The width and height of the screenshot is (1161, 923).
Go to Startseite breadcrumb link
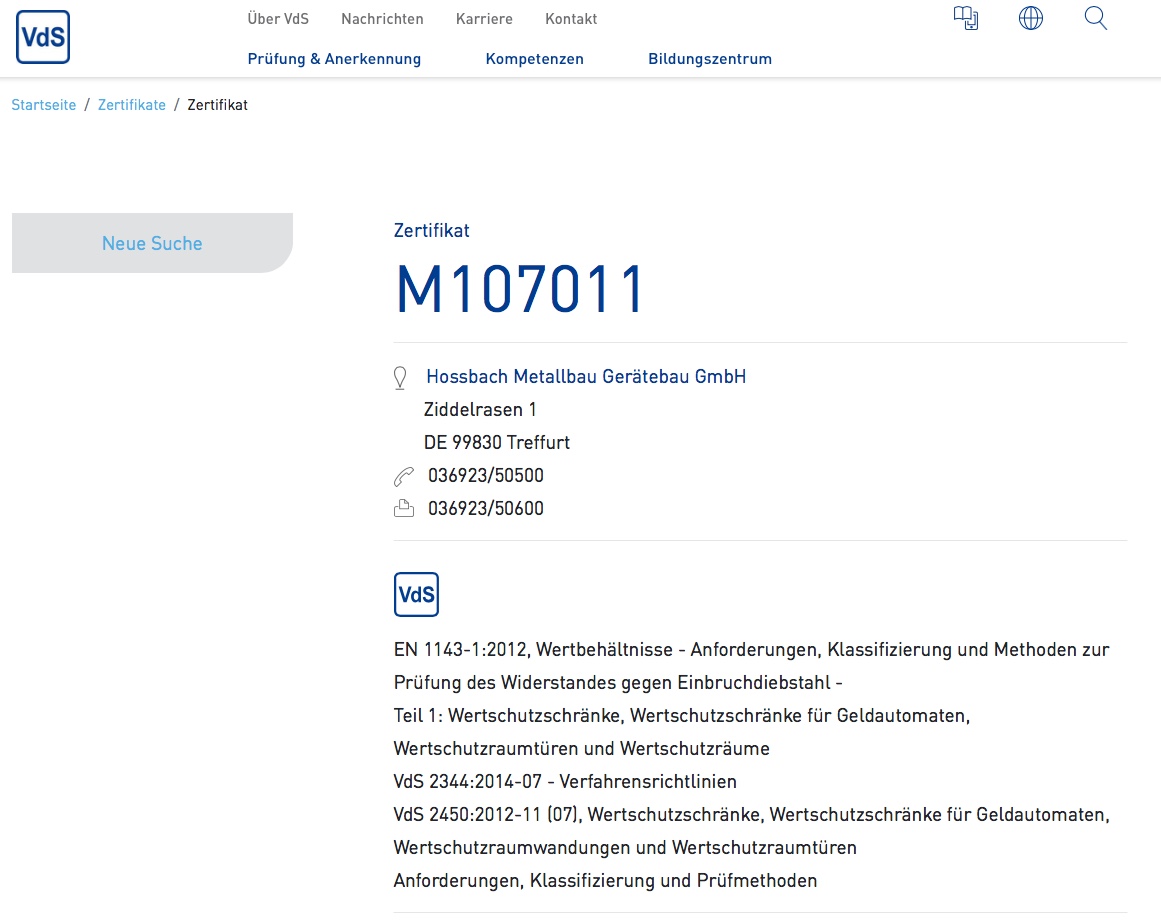tap(44, 105)
